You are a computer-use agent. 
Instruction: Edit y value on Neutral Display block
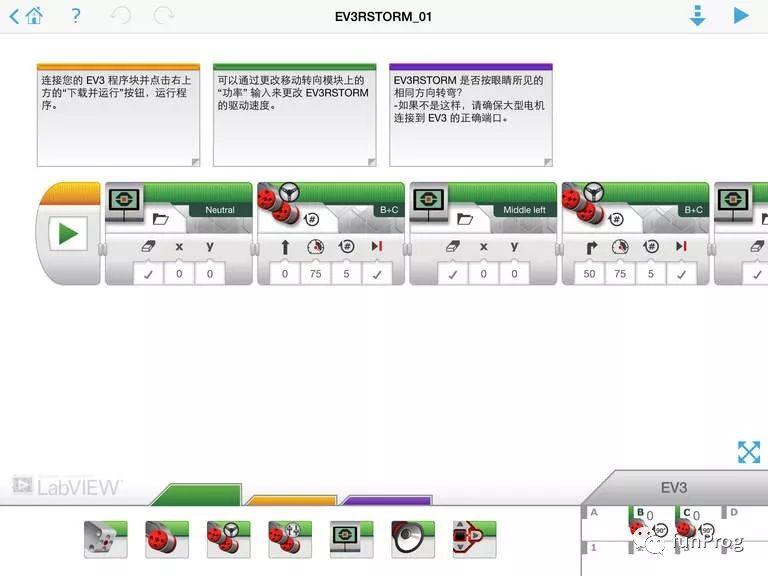point(210,274)
